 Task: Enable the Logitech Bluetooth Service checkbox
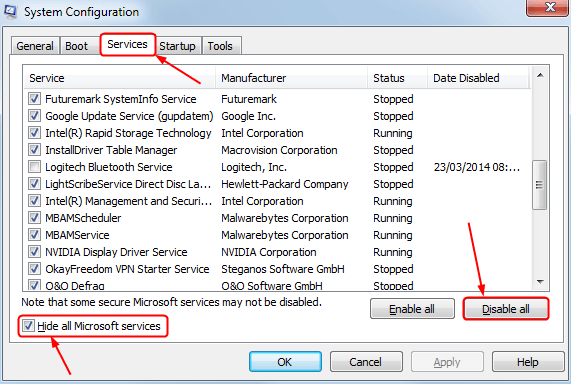pos(35,167)
